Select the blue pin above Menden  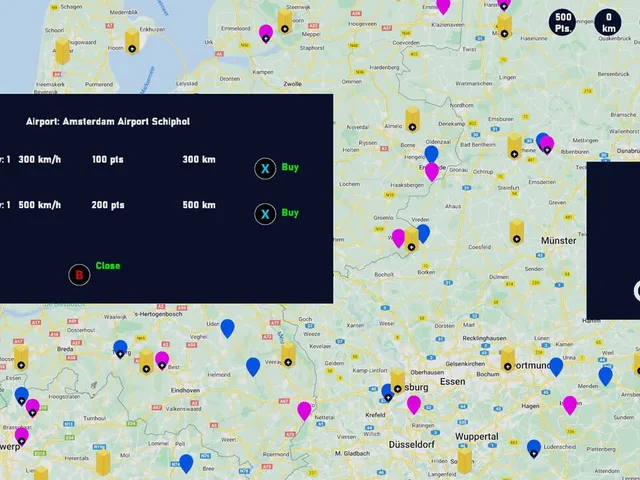point(605,376)
